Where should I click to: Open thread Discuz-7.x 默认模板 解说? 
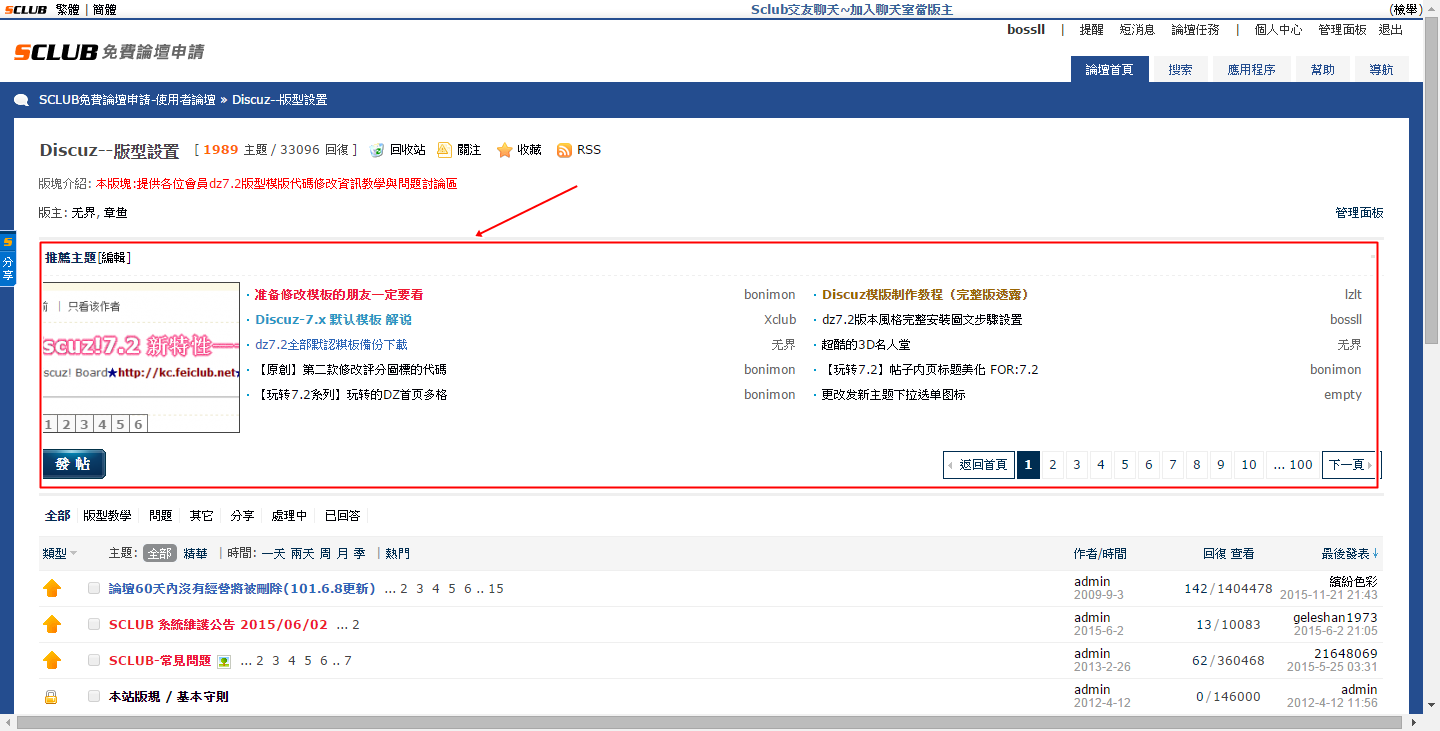tap(333, 320)
